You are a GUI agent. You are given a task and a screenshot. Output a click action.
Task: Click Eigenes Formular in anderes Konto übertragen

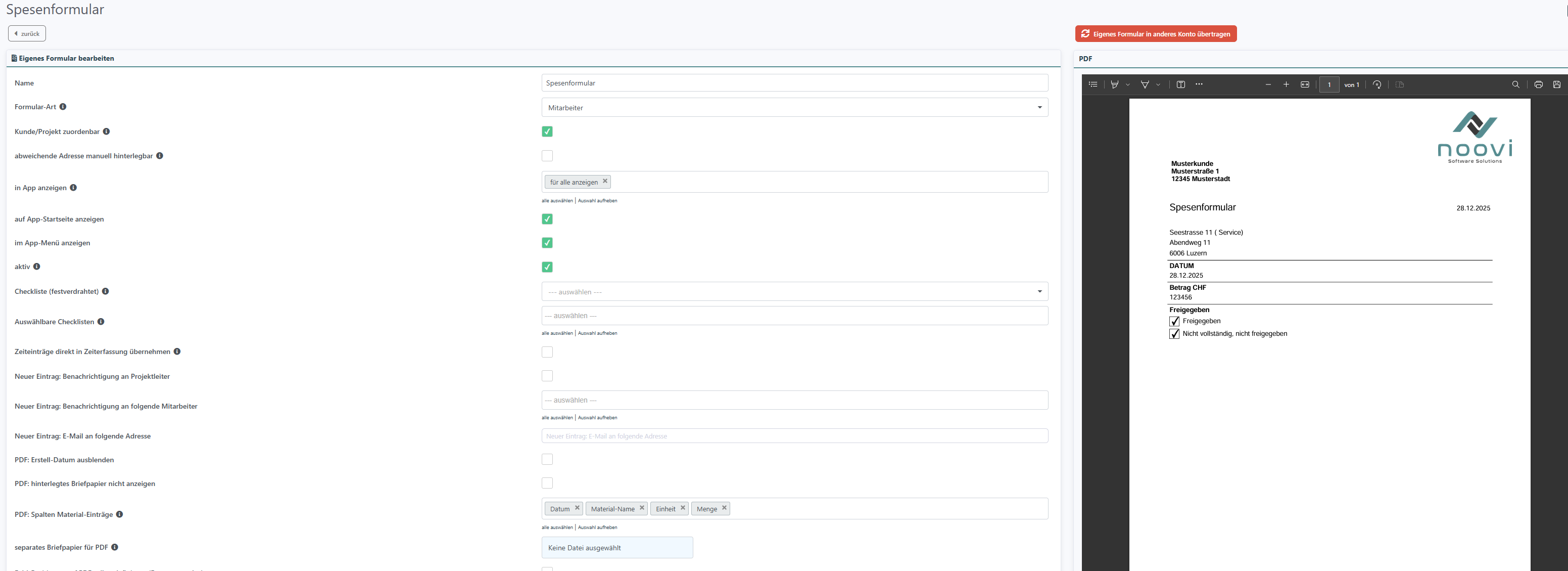[x=1155, y=34]
